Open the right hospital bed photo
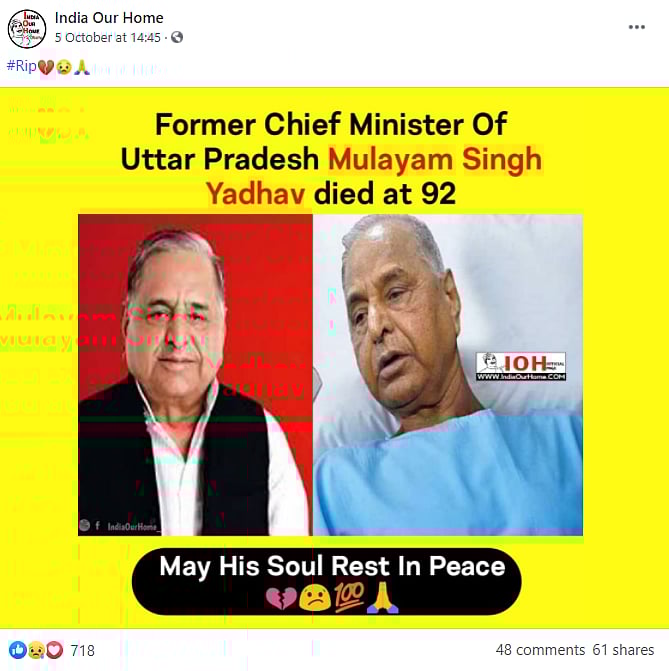This screenshot has height=671, width=669. click(448, 375)
